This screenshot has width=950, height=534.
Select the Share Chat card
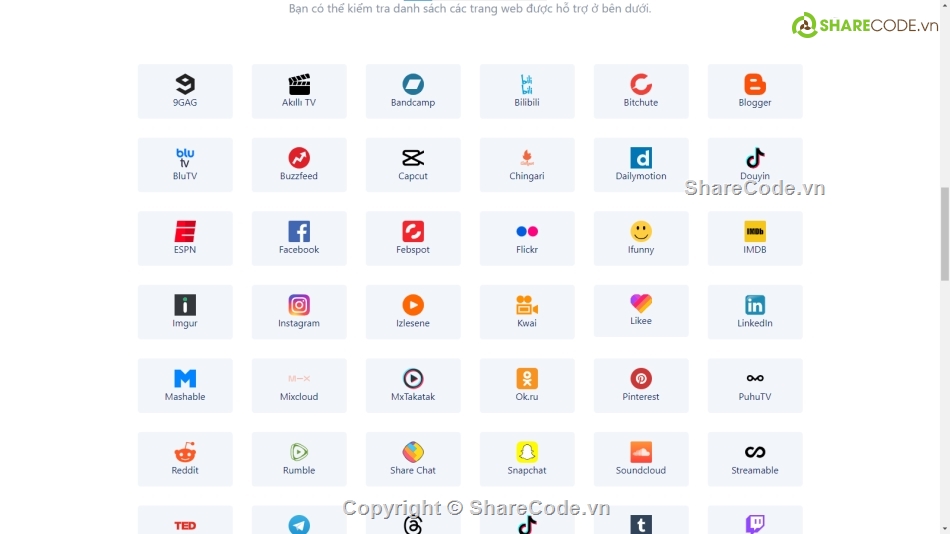pyautogui.click(x=413, y=459)
